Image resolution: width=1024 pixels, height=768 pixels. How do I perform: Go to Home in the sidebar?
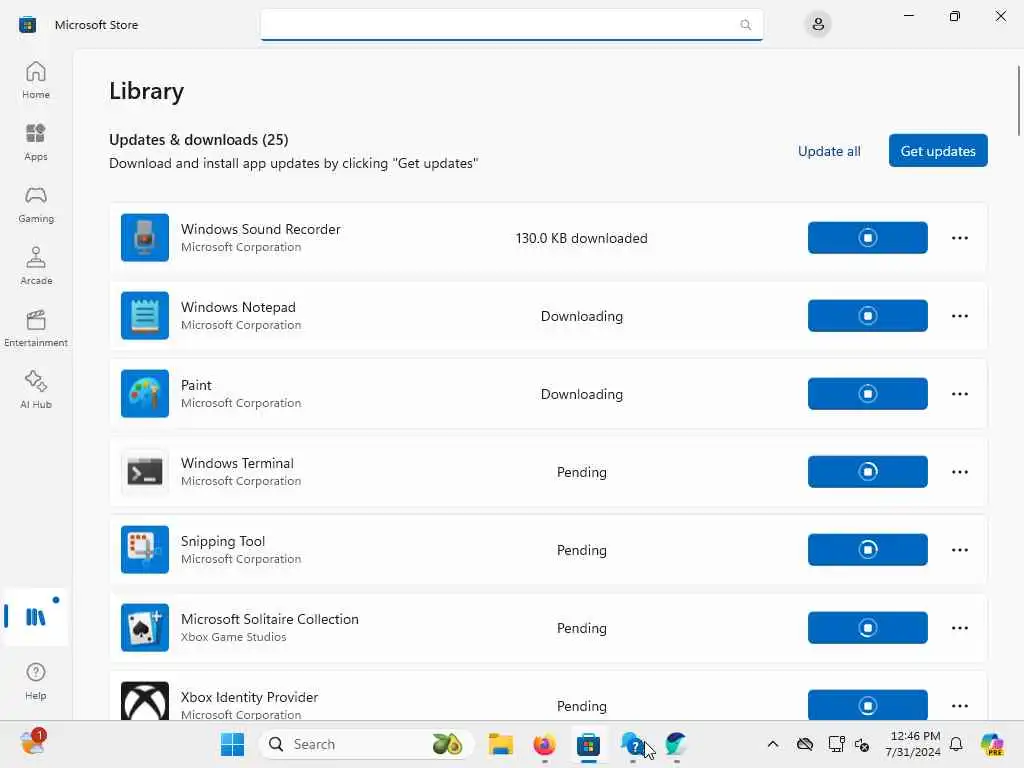click(36, 80)
